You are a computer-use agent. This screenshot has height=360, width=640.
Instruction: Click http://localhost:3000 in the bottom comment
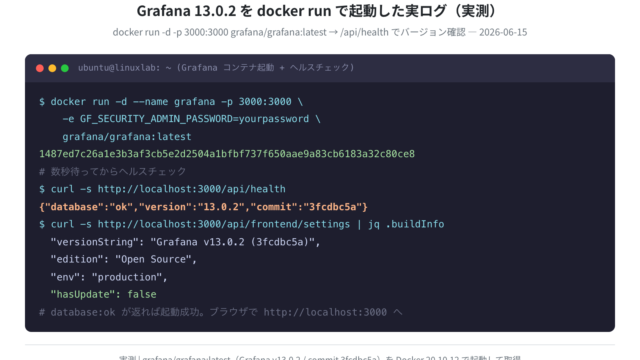pyautogui.click(x=325, y=312)
